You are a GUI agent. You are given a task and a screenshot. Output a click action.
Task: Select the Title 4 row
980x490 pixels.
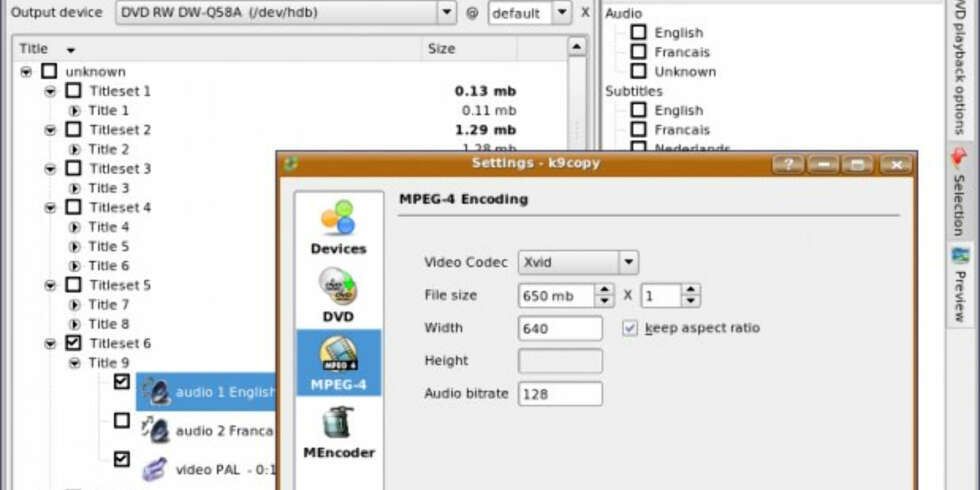coord(109,227)
